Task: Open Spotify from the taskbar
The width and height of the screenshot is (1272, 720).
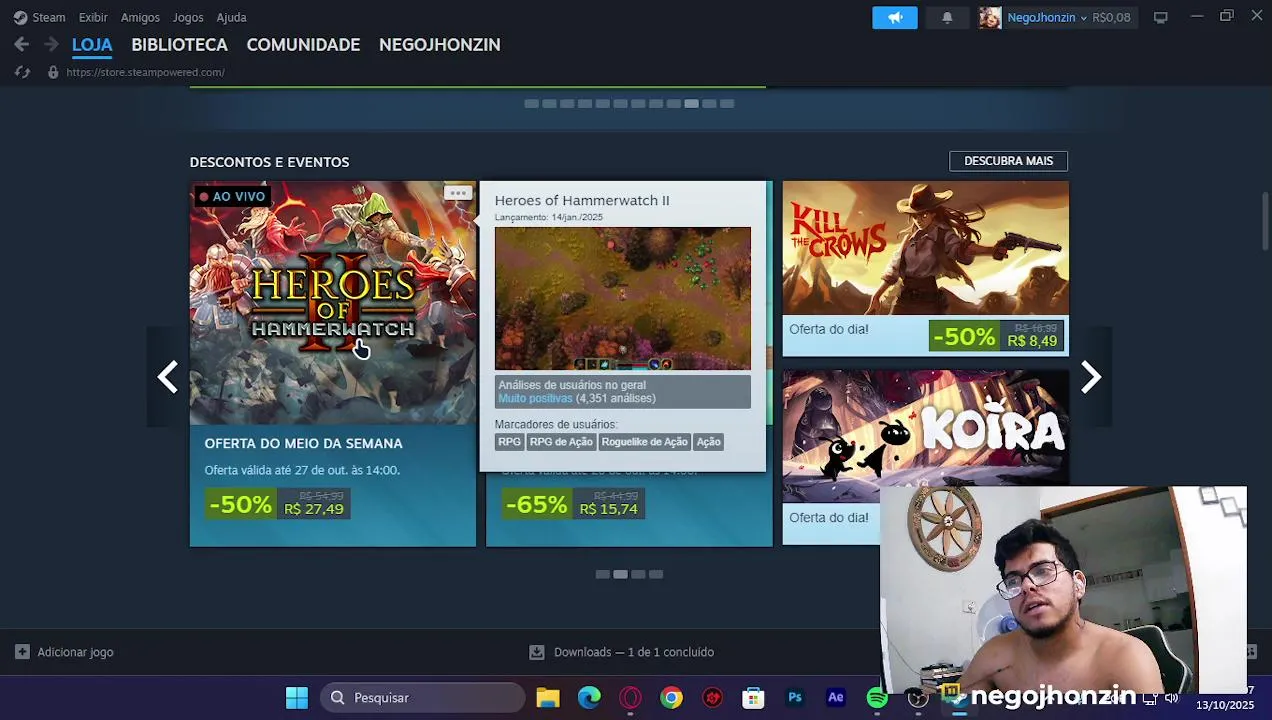Action: [x=877, y=698]
